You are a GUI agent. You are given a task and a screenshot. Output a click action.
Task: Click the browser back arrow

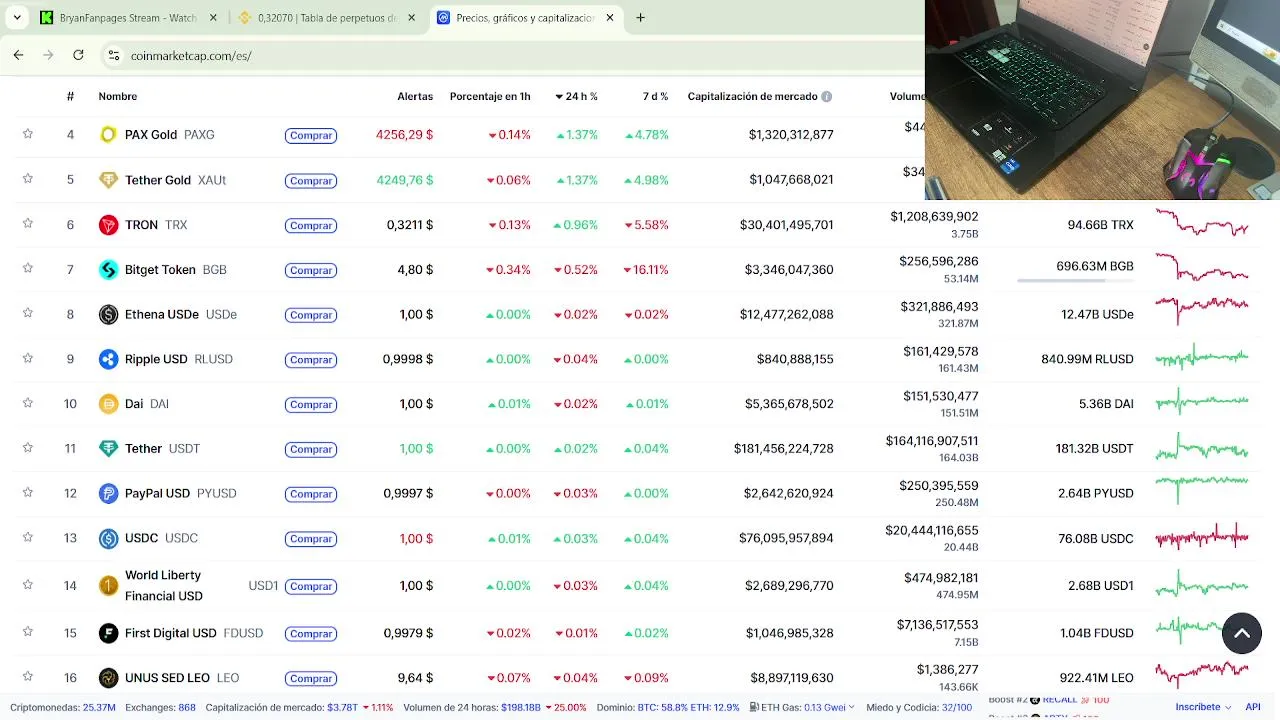tap(18, 55)
